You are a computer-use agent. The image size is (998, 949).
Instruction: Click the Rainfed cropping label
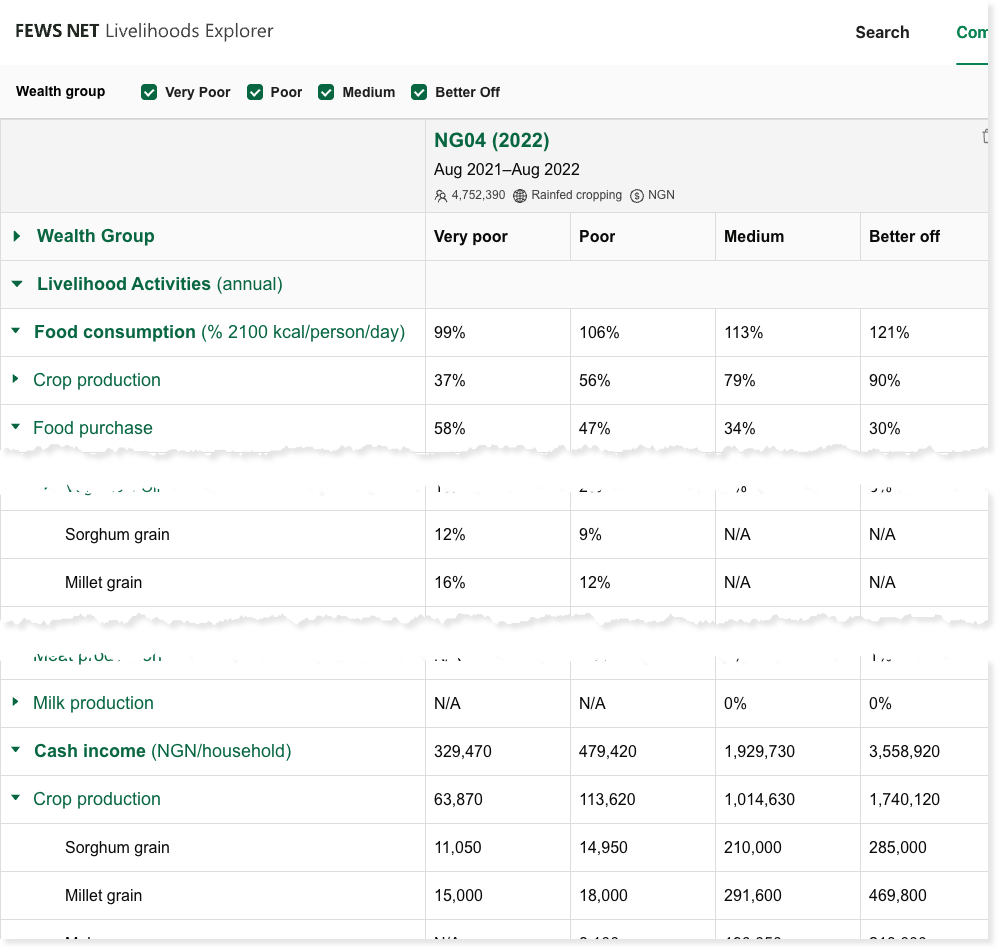577,195
